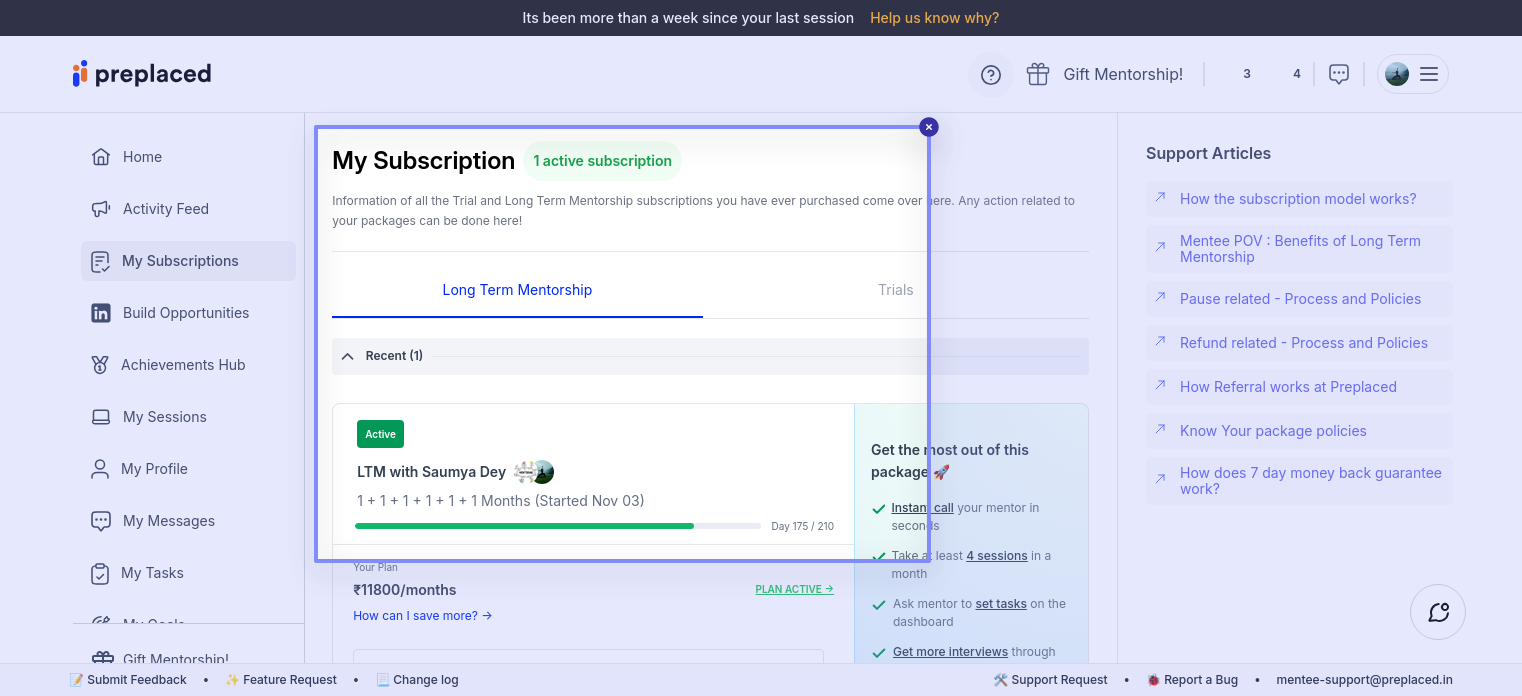
Task: Click the mentorship day progress bar
Action: pyautogui.click(x=557, y=526)
